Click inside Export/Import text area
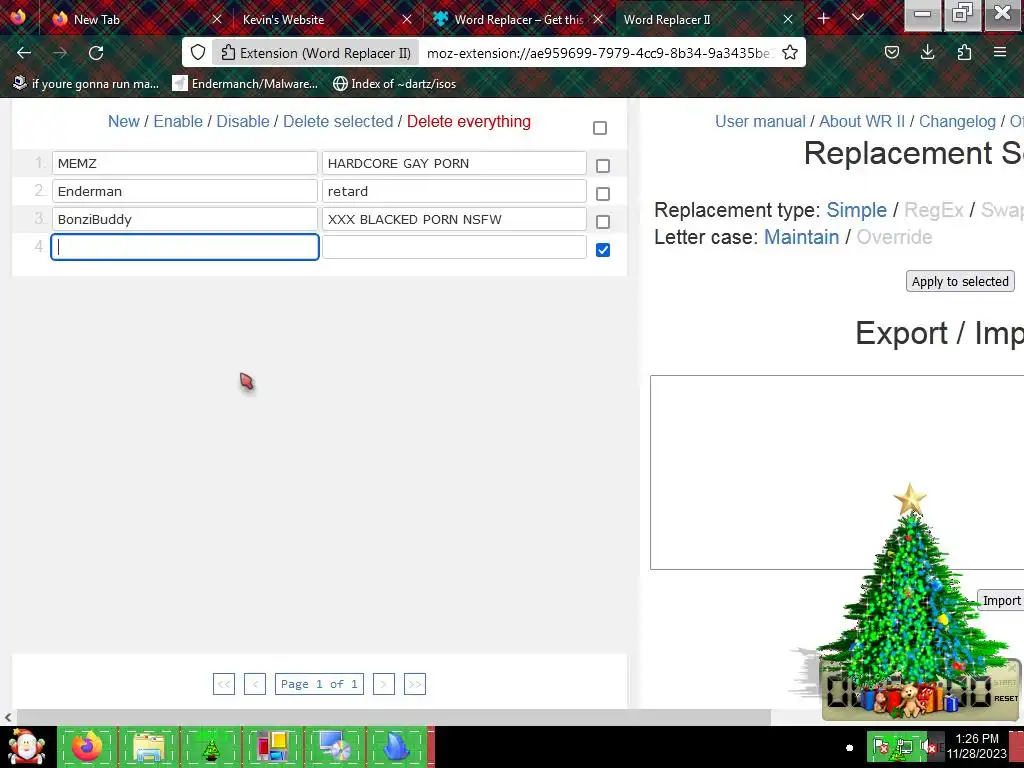Viewport: 1024px width, 768px height. coord(837,472)
